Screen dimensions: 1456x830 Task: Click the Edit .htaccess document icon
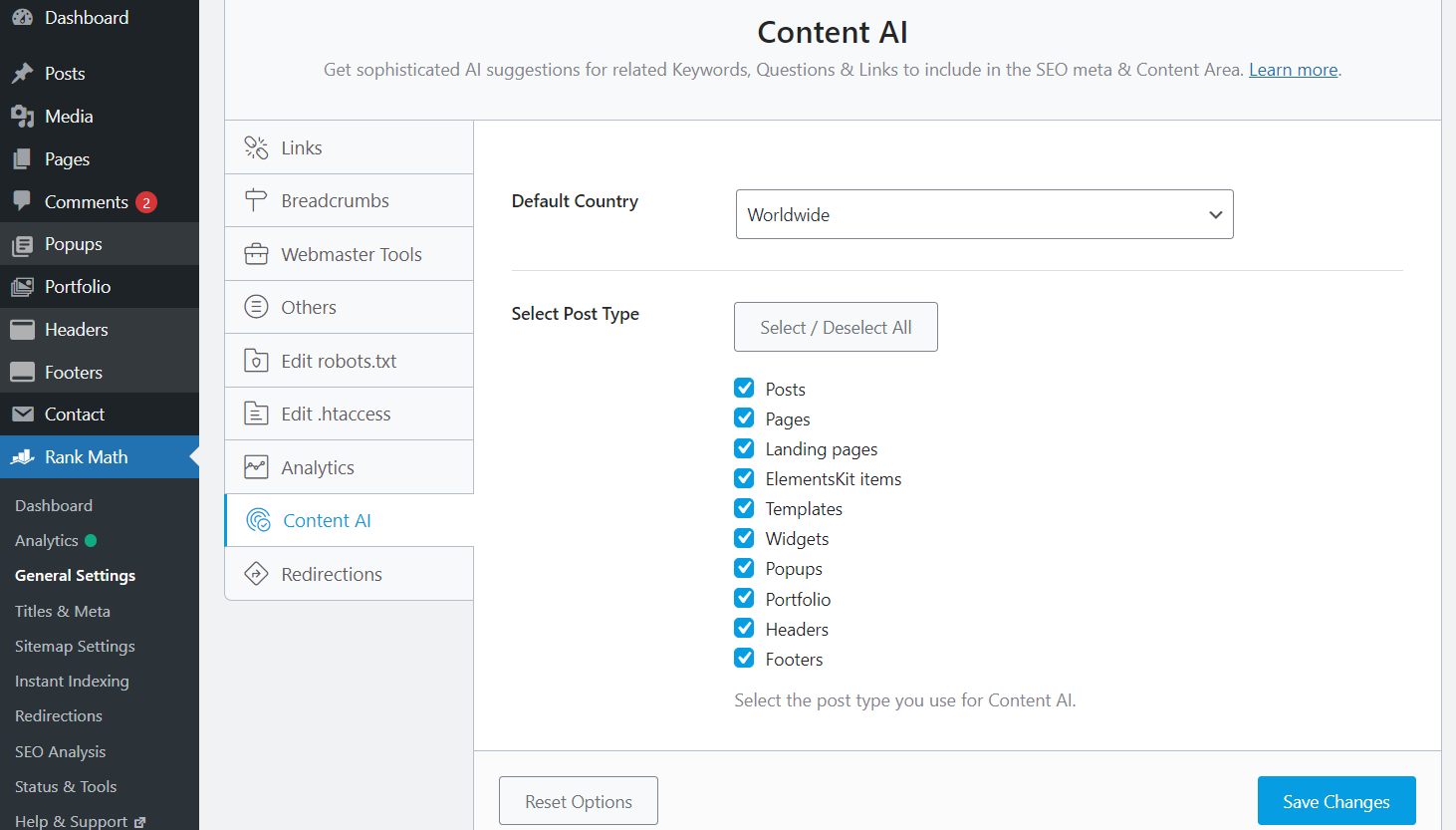click(256, 414)
